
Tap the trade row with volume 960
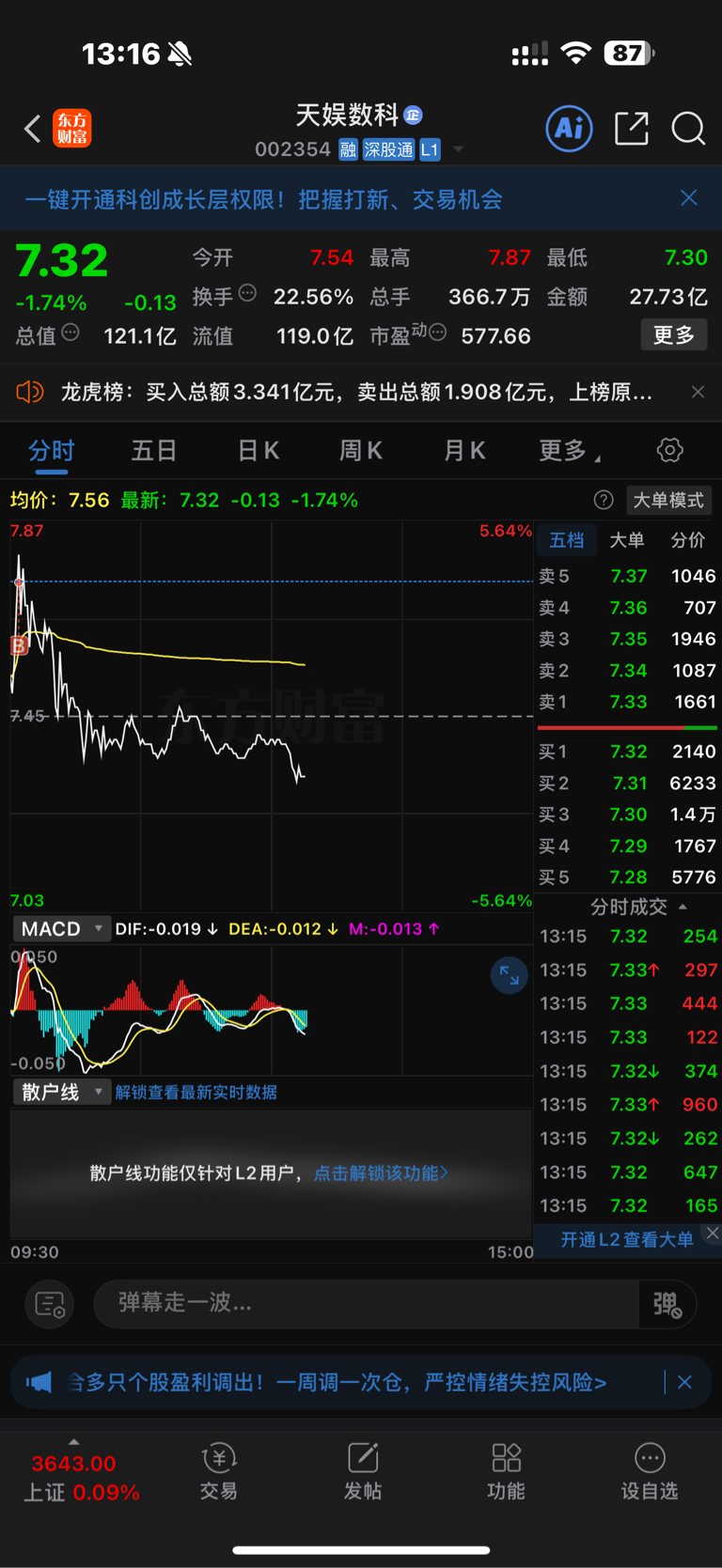tap(627, 1105)
